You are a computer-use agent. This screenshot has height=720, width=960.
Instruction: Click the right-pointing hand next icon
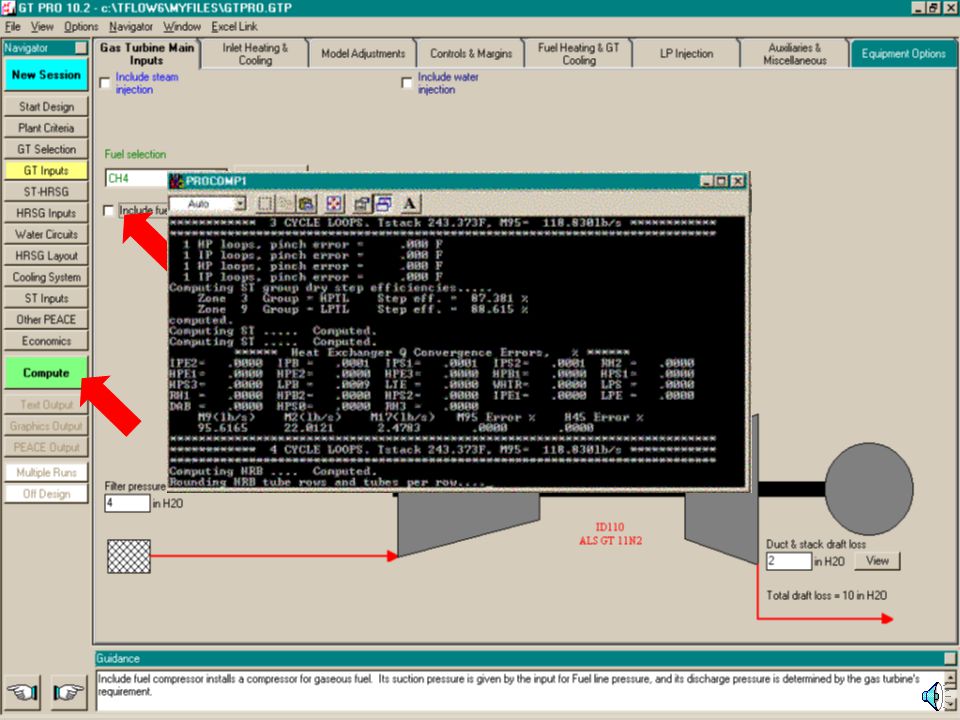pos(69,692)
